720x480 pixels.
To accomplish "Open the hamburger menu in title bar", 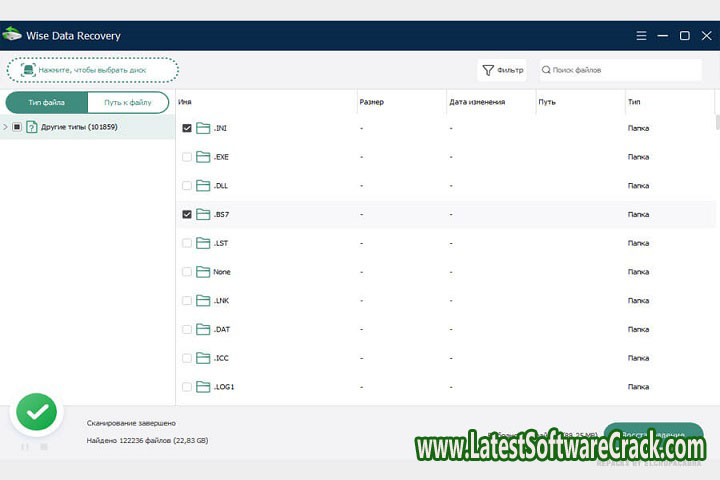I will [641, 35].
